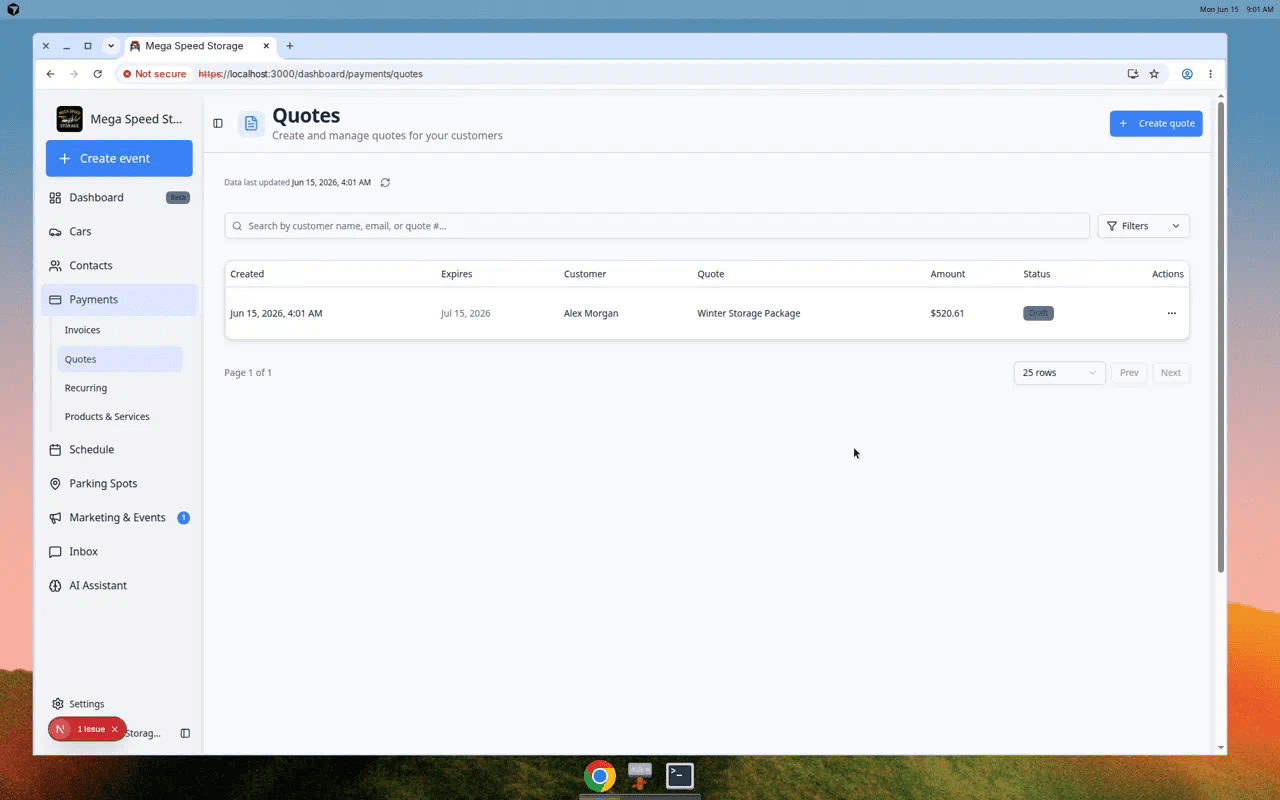Open the tab search dropdown arrow
The image size is (1280, 800).
111,46
